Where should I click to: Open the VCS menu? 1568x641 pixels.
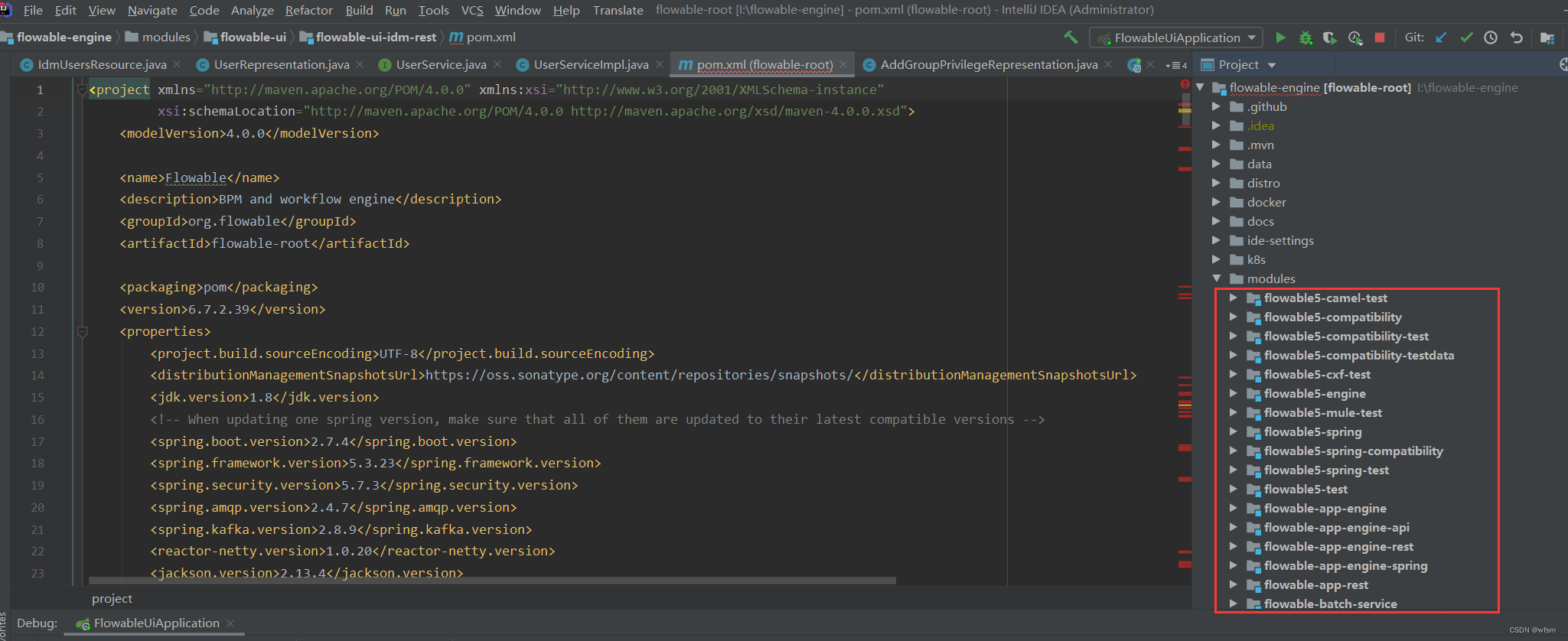pyautogui.click(x=472, y=10)
